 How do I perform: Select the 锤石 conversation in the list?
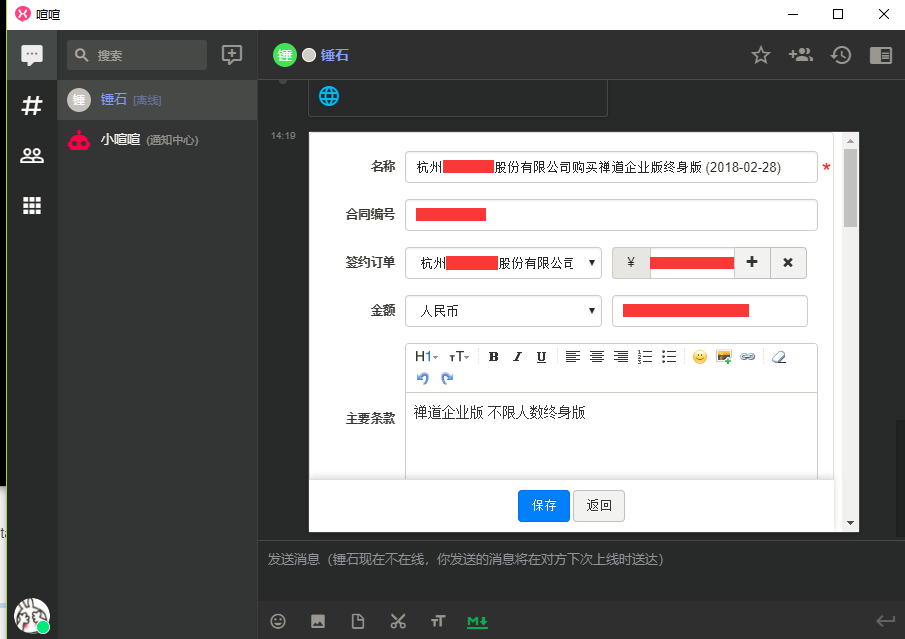[x=157, y=100]
